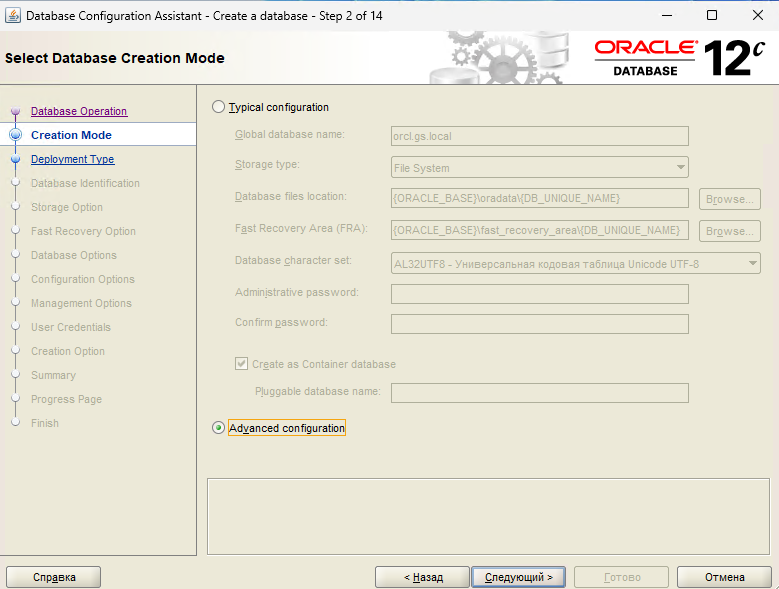The height and width of the screenshot is (589, 779).
Task: Click the Назад back button
Action: pos(422,577)
